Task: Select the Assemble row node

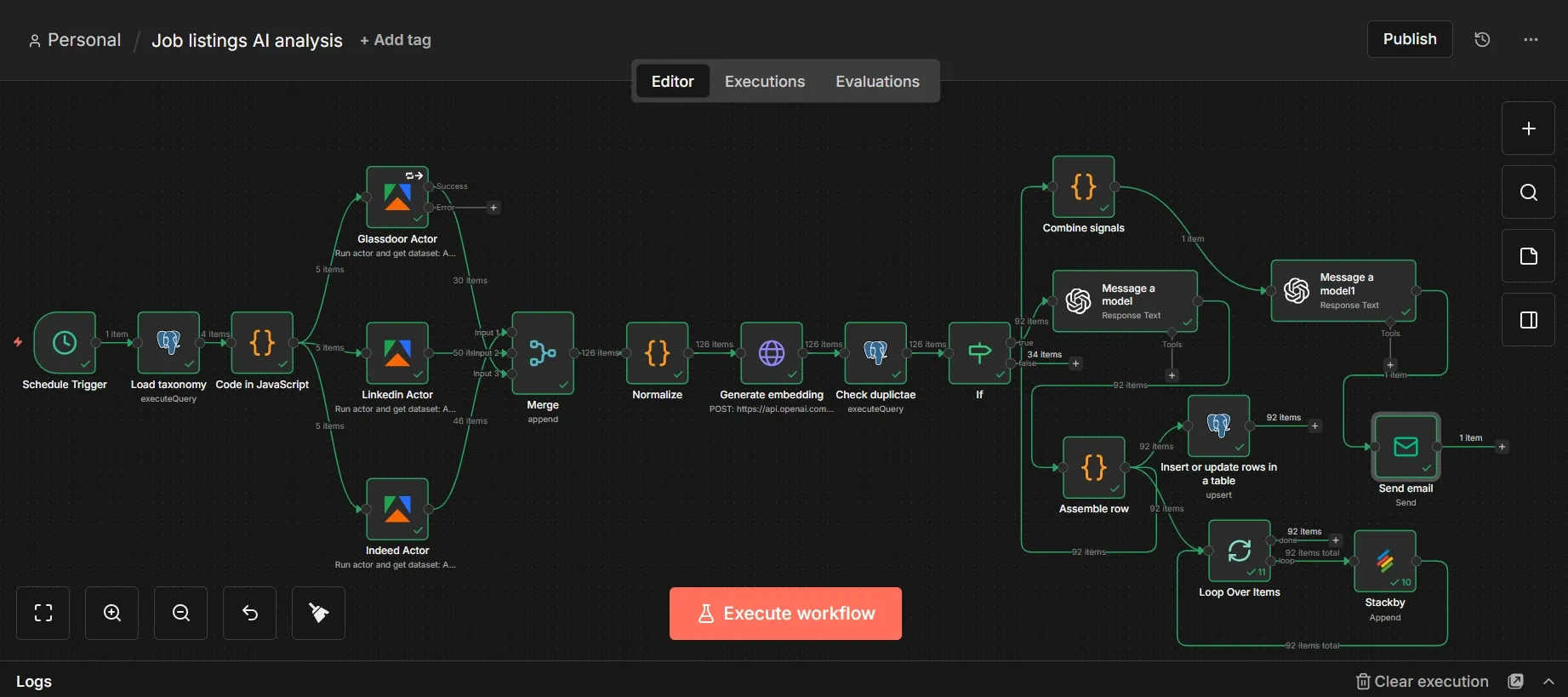Action: [1094, 467]
